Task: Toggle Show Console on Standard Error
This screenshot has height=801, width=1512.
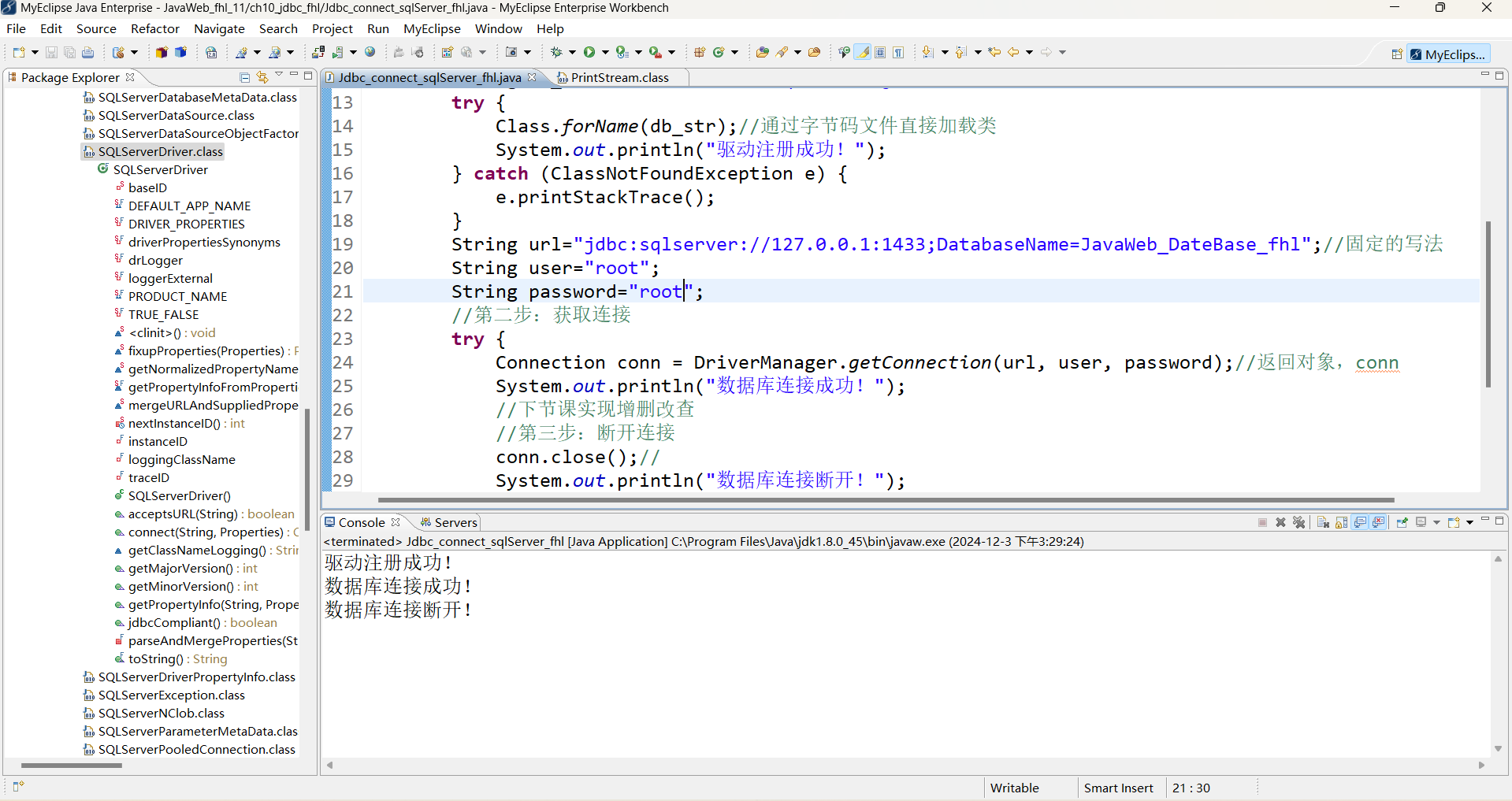Action: point(1378,522)
